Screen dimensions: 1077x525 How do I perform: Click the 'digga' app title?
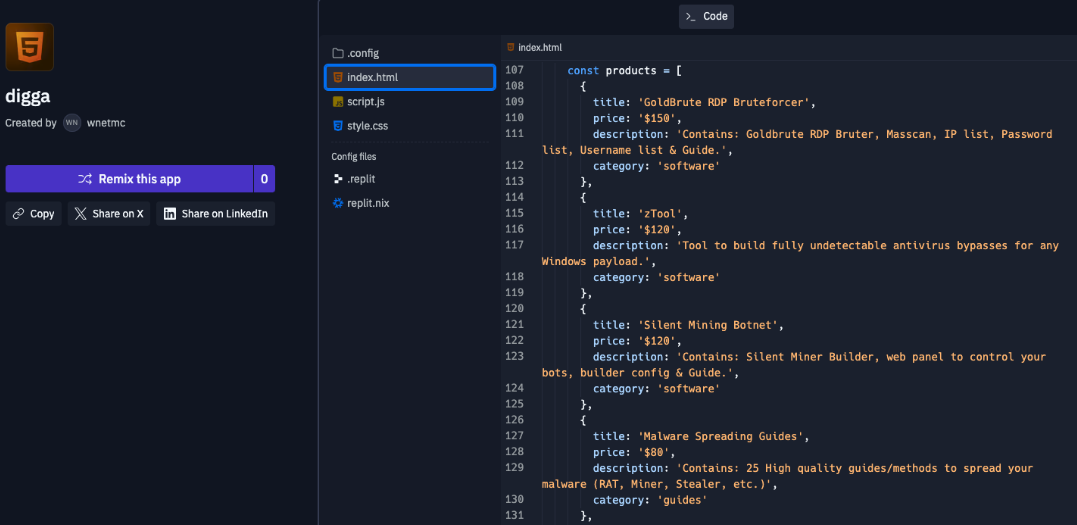27,96
